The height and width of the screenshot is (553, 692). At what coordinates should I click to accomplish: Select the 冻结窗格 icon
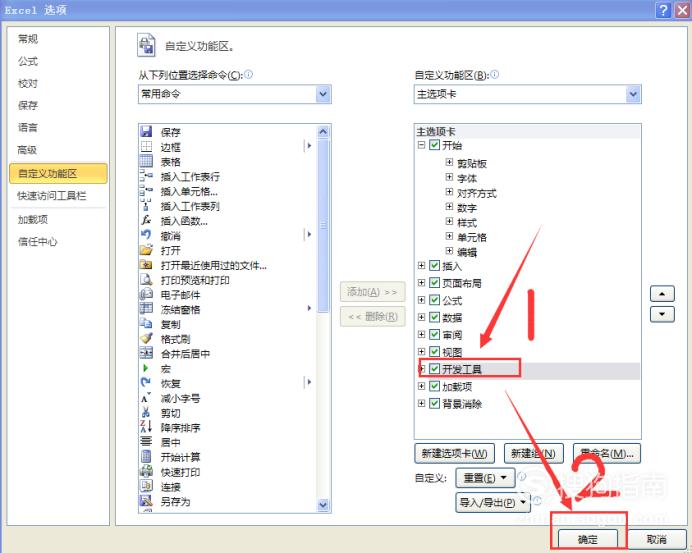pyautogui.click(x=146, y=308)
